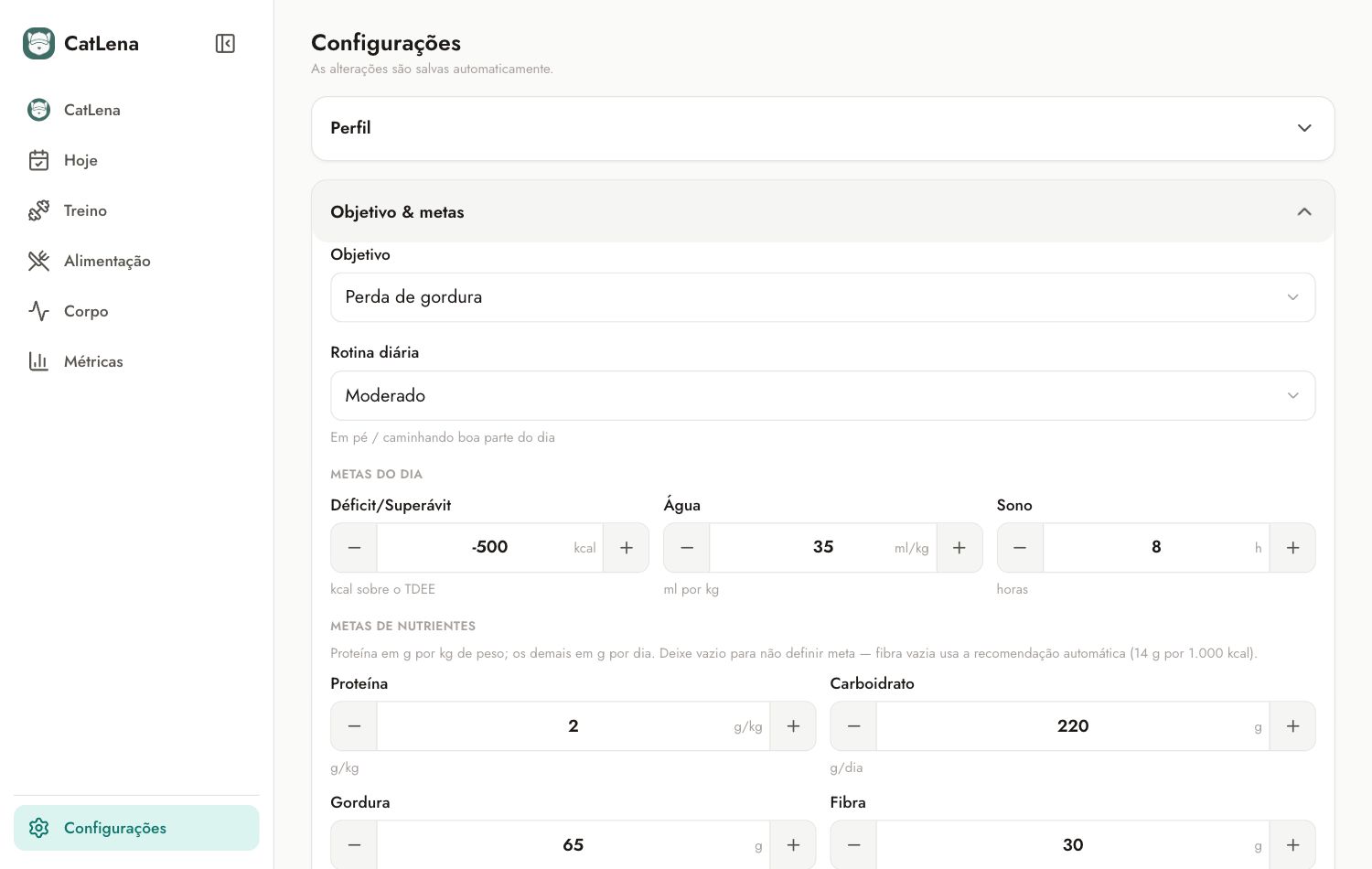Go to Hoje in sidebar
The image size is (1372, 869).
pyautogui.click(x=136, y=160)
